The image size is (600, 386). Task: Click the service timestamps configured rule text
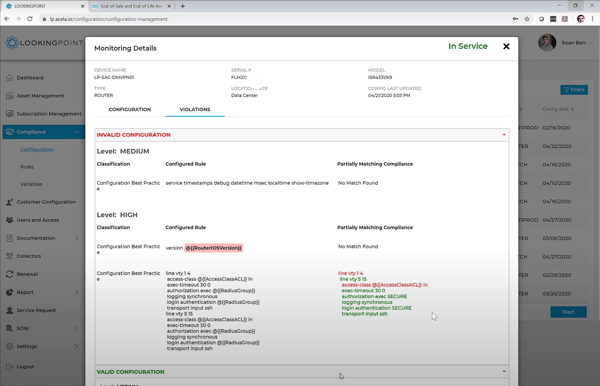click(247, 183)
